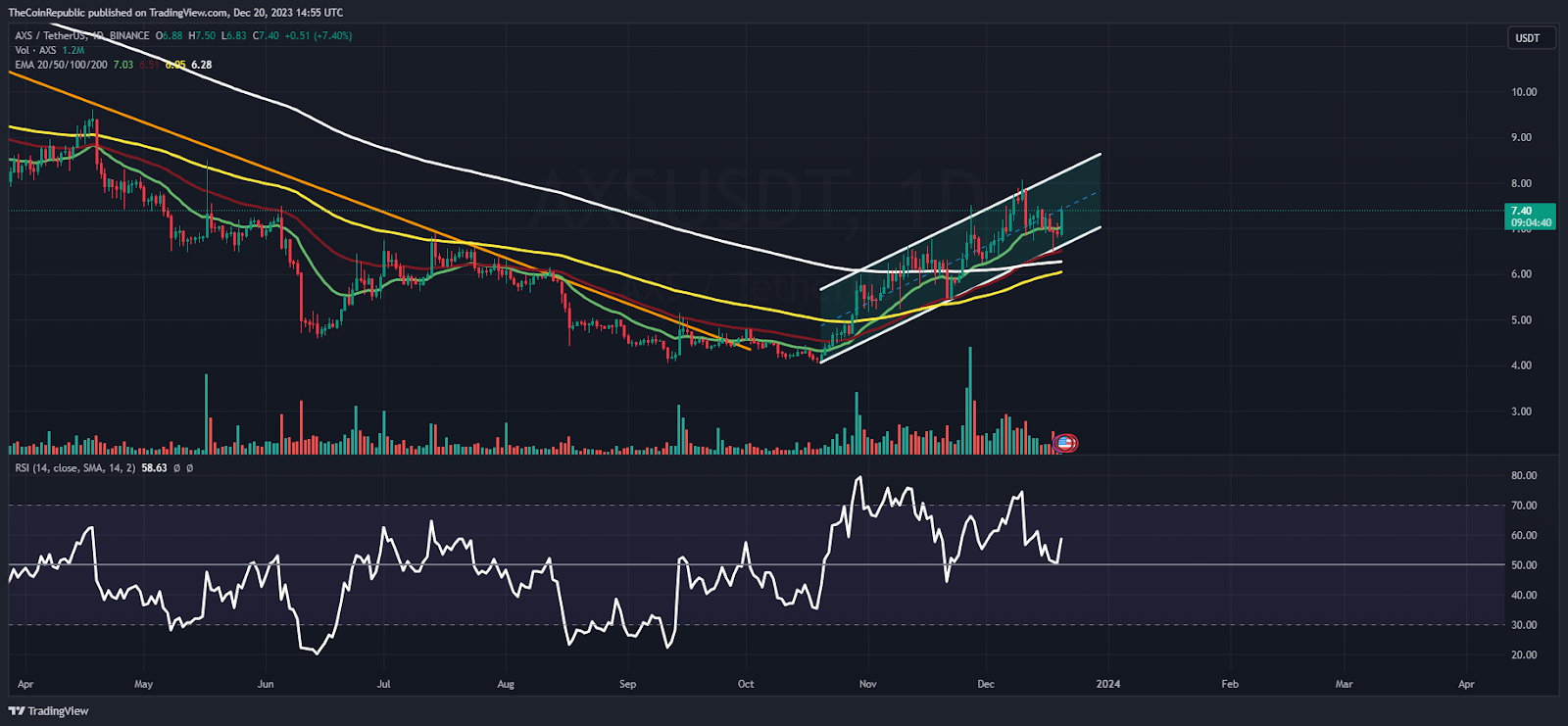Click the 8.00 price axis label
Image resolution: width=1568 pixels, height=726 pixels.
[x=1521, y=183]
